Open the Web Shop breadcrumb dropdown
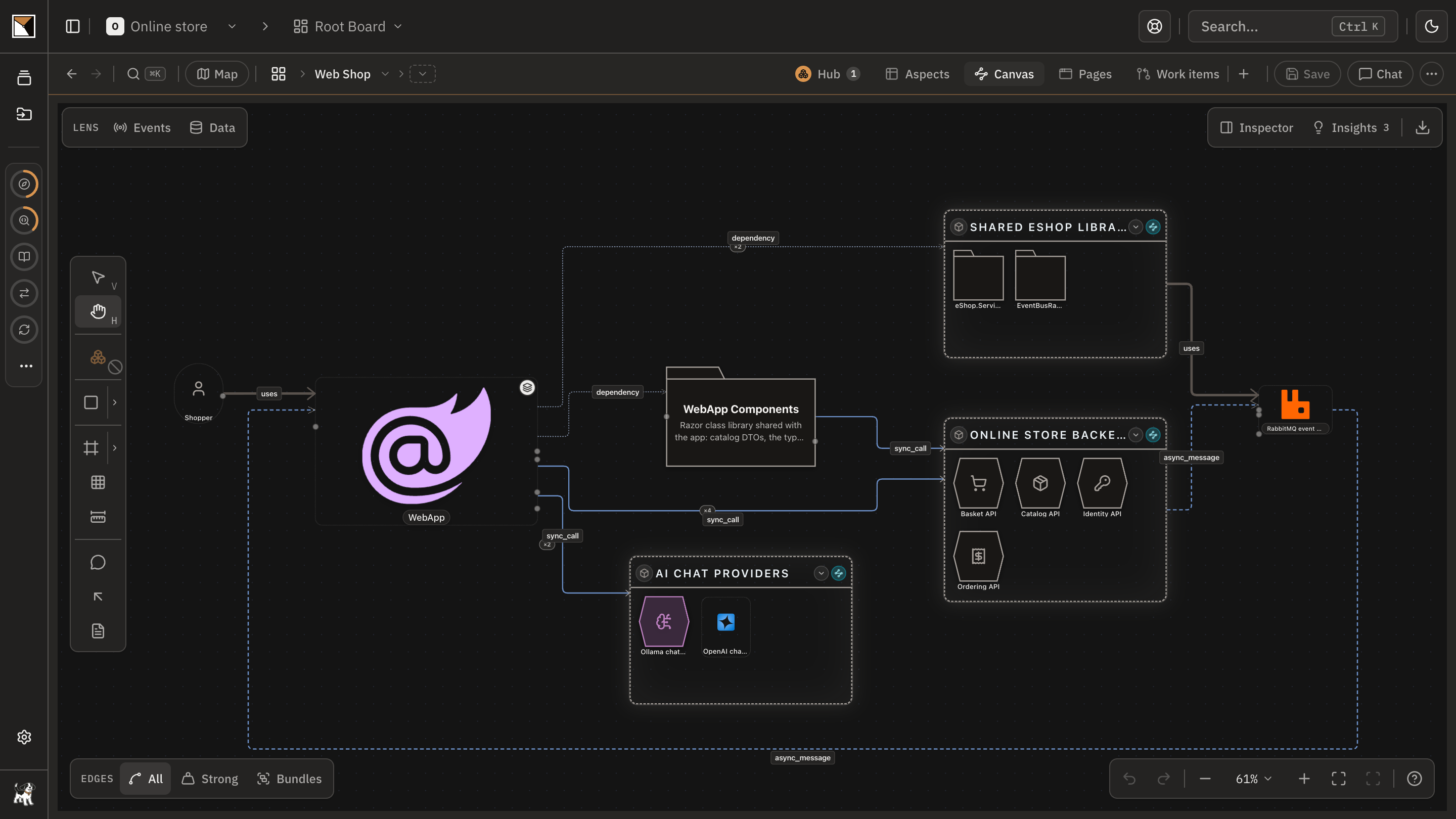 pos(385,74)
